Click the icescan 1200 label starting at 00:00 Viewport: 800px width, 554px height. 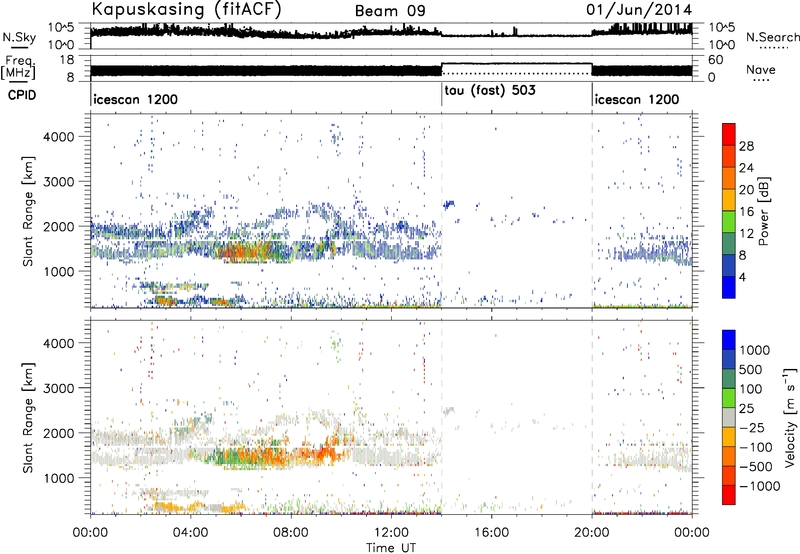[135, 99]
